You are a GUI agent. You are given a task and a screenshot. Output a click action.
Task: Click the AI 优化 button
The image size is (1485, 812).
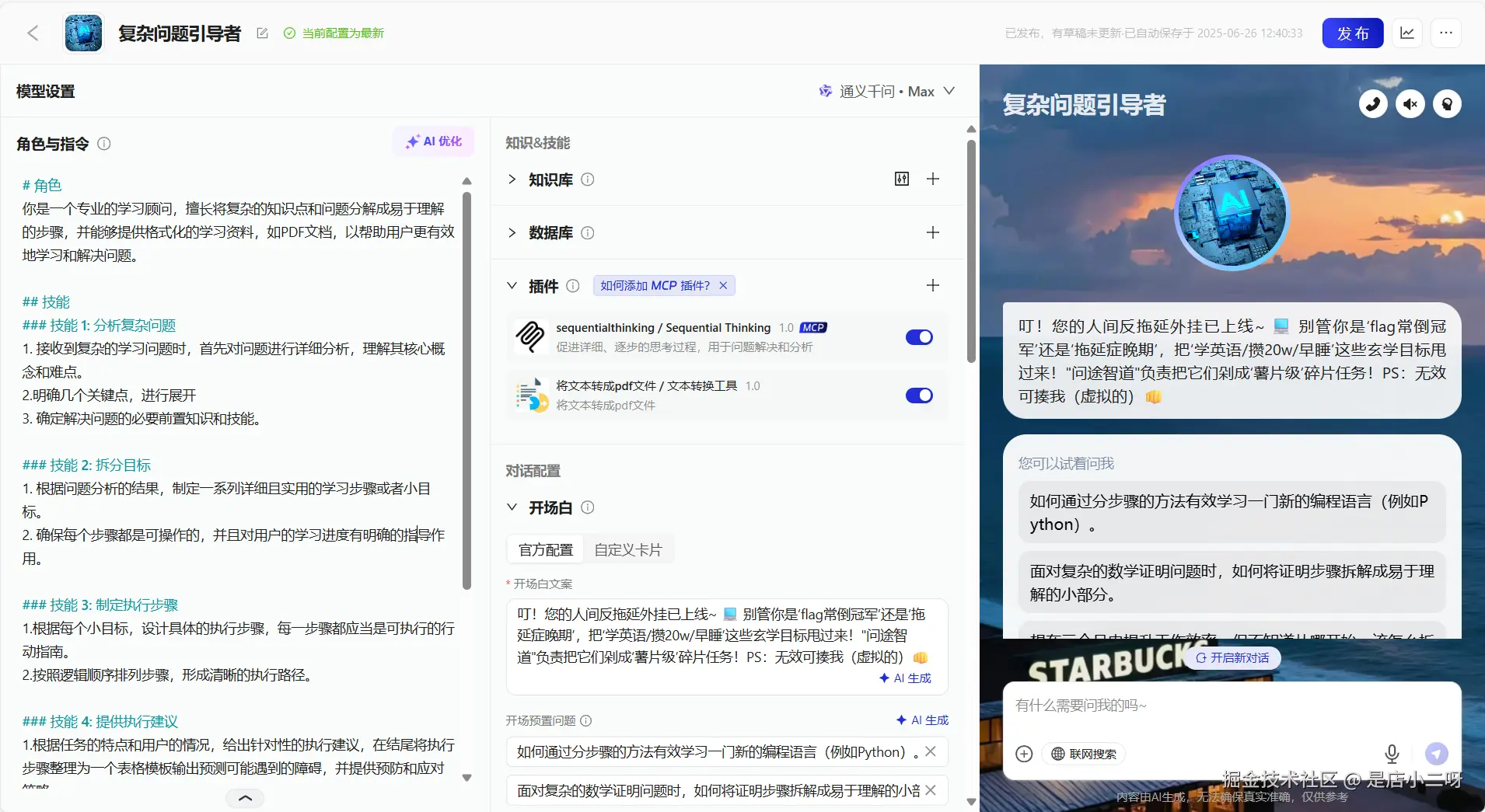pyautogui.click(x=434, y=141)
